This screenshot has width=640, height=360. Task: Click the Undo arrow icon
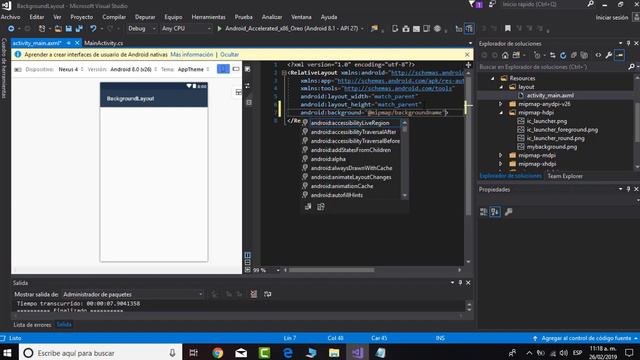[93, 29]
